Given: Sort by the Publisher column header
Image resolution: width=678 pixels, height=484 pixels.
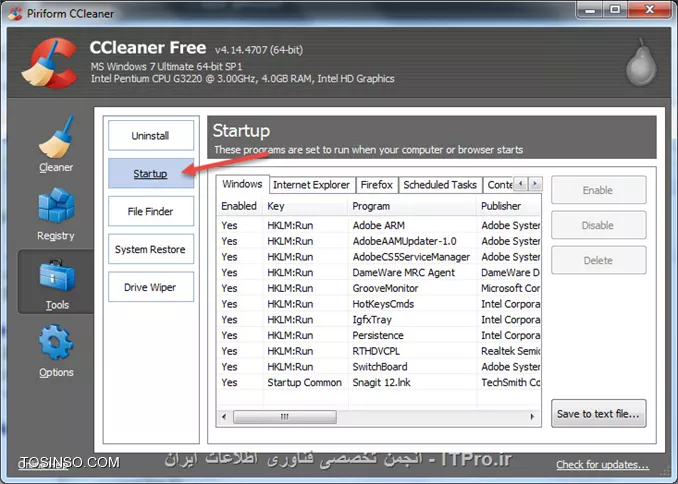Looking at the screenshot, I should pyautogui.click(x=509, y=206).
